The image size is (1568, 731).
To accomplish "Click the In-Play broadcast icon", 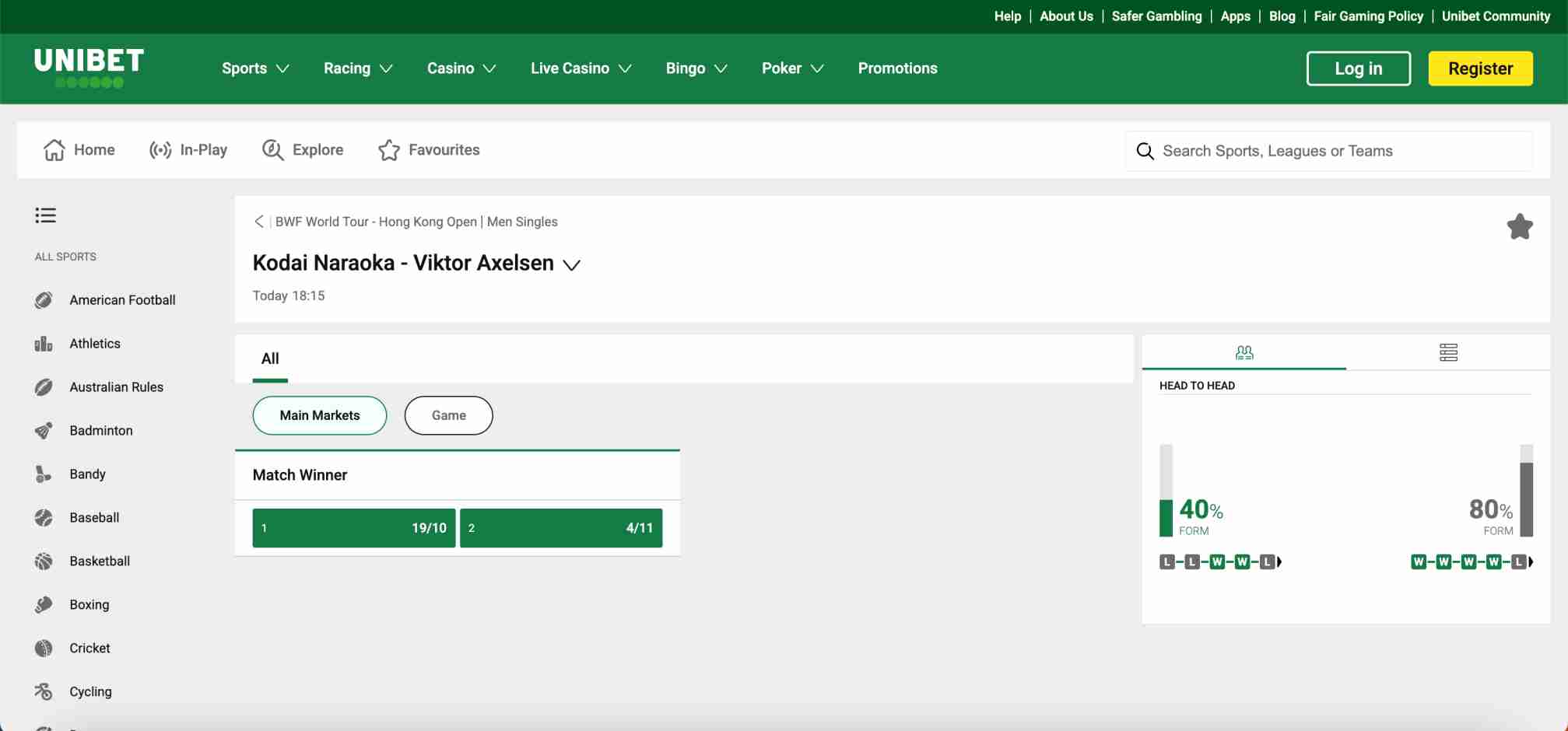I will point(160,150).
